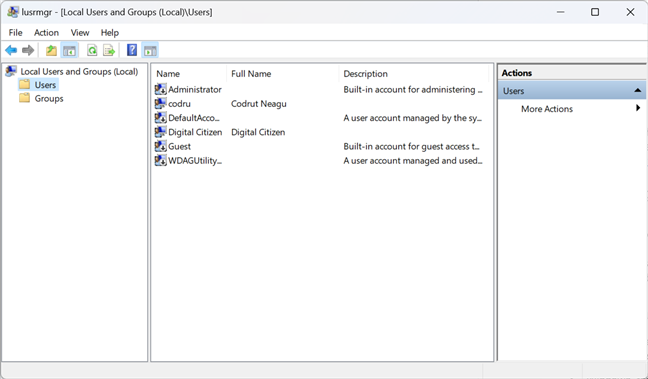Click the Back arrow toolbar icon
The height and width of the screenshot is (379, 648).
pos(11,50)
